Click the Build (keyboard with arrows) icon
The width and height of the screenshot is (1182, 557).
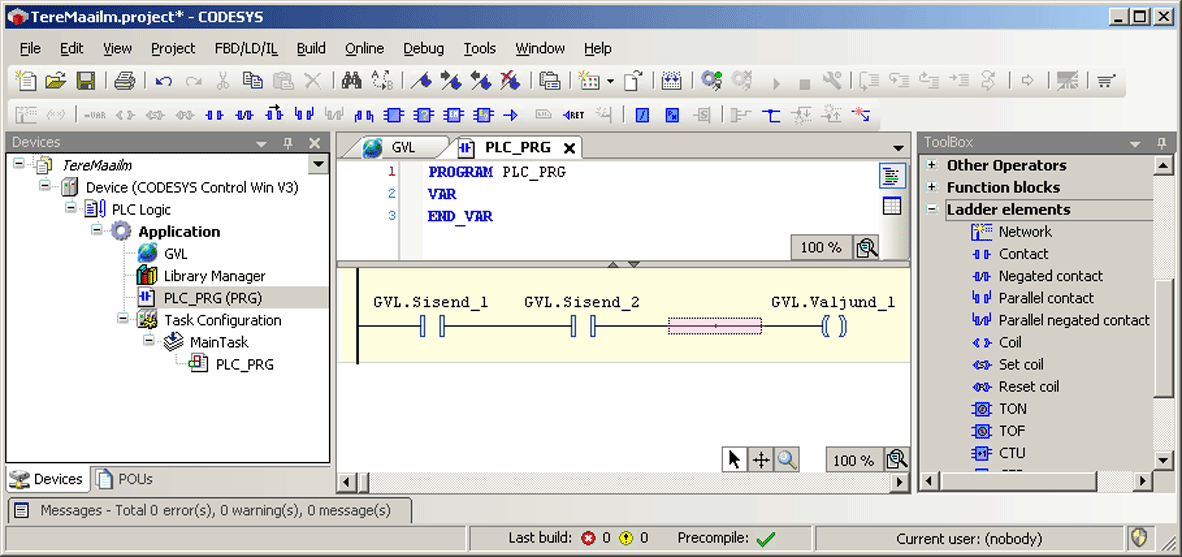[x=670, y=80]
